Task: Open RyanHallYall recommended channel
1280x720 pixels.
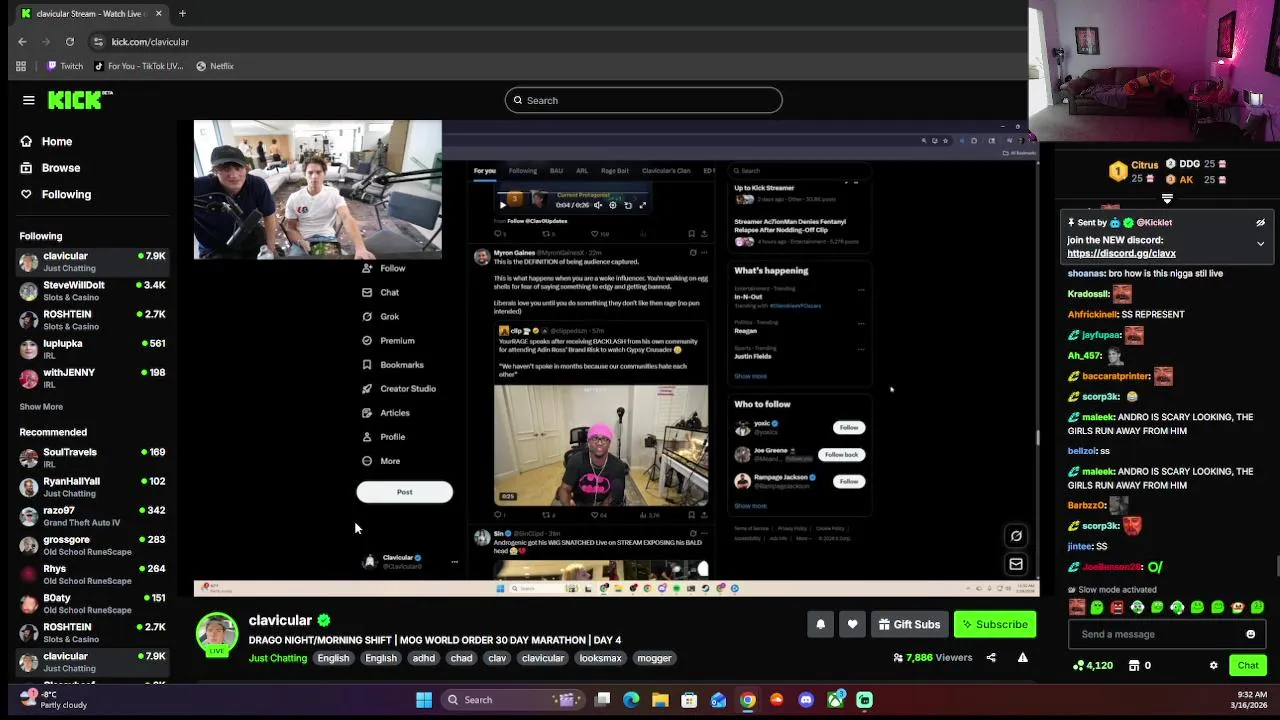Action: point(92,487)
